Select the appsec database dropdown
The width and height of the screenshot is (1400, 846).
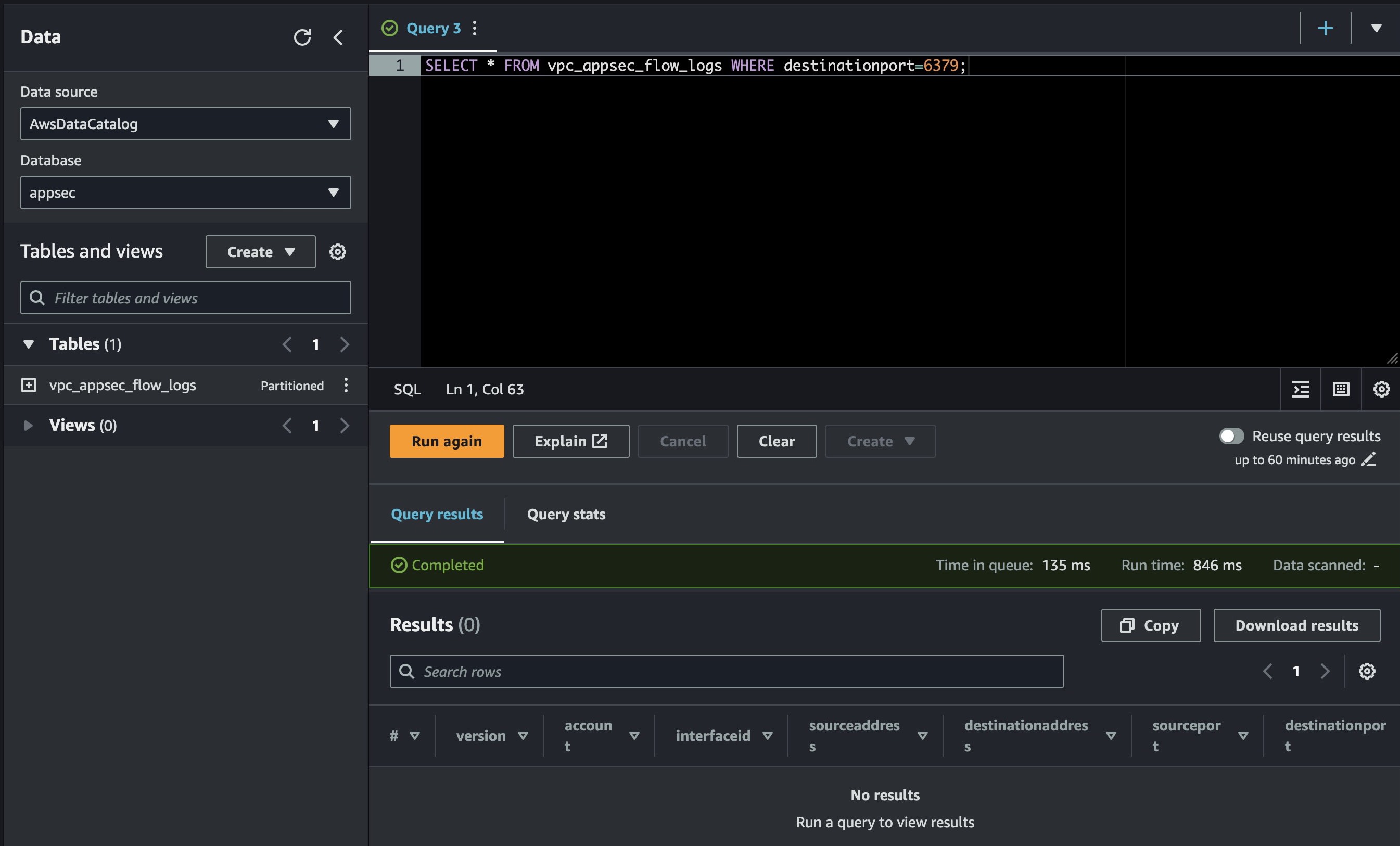click(185, 192)
